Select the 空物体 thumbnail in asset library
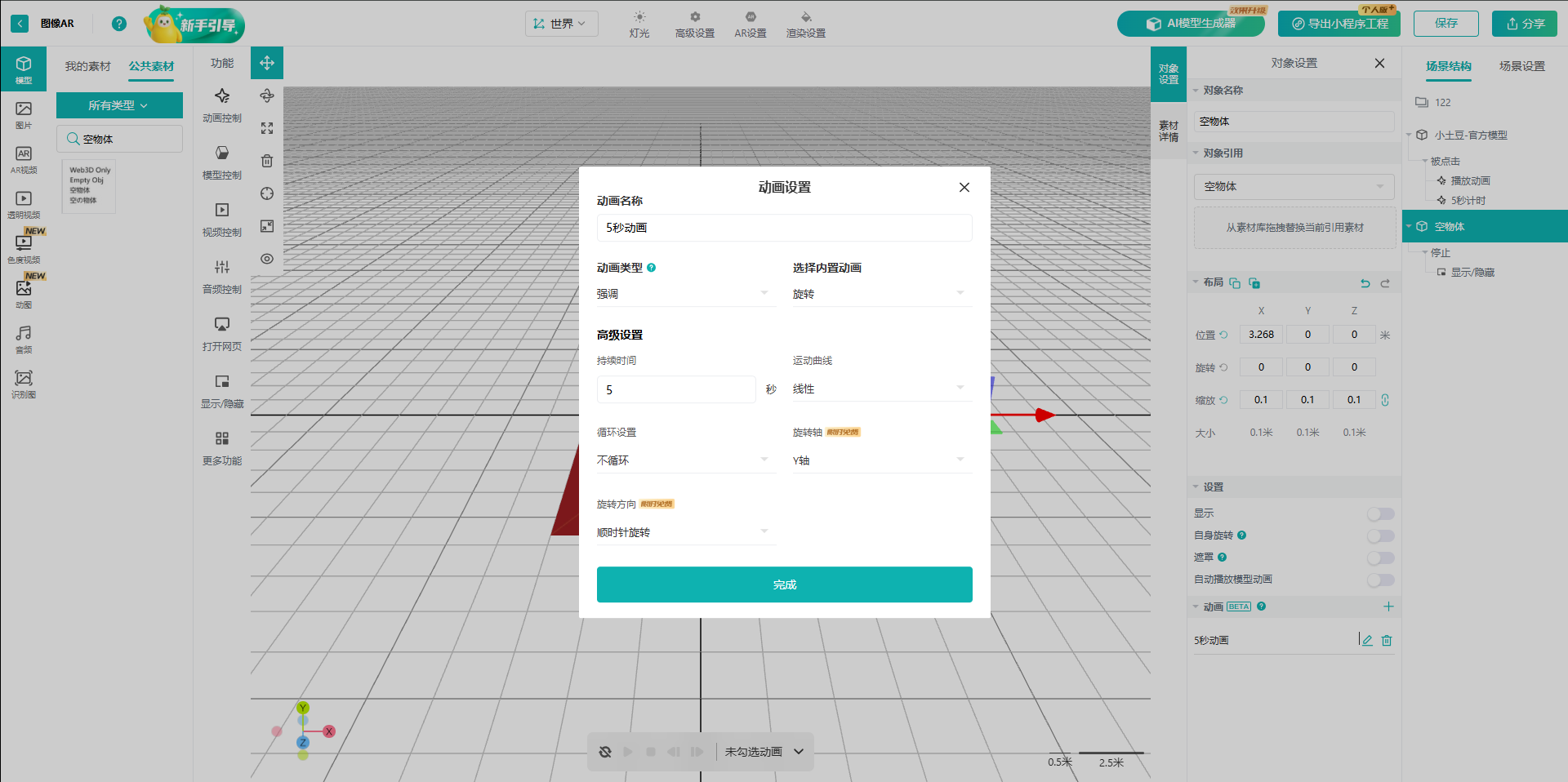Screen dimensions: 1568x782 [87, 186]
